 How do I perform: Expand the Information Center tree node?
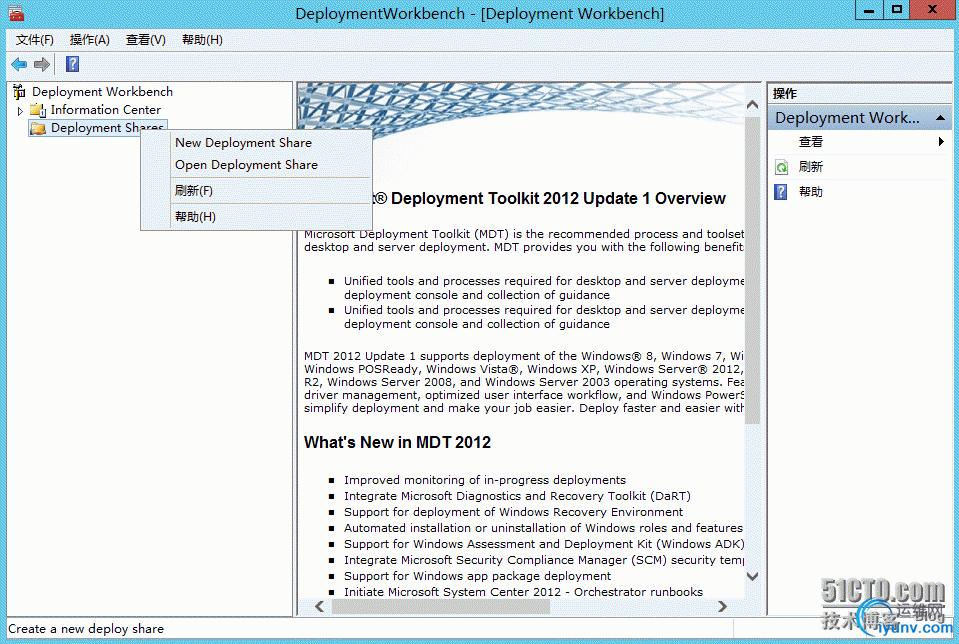(20, 111)
